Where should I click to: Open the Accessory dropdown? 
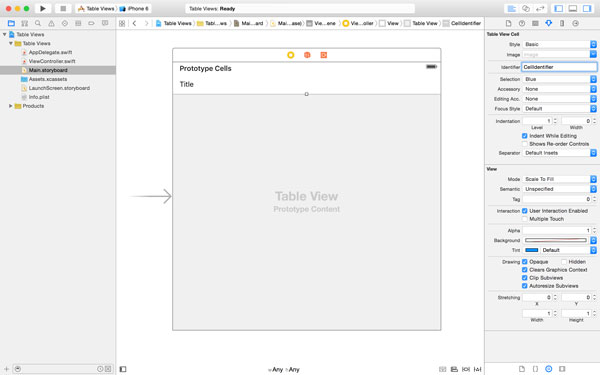click(559, 89)
